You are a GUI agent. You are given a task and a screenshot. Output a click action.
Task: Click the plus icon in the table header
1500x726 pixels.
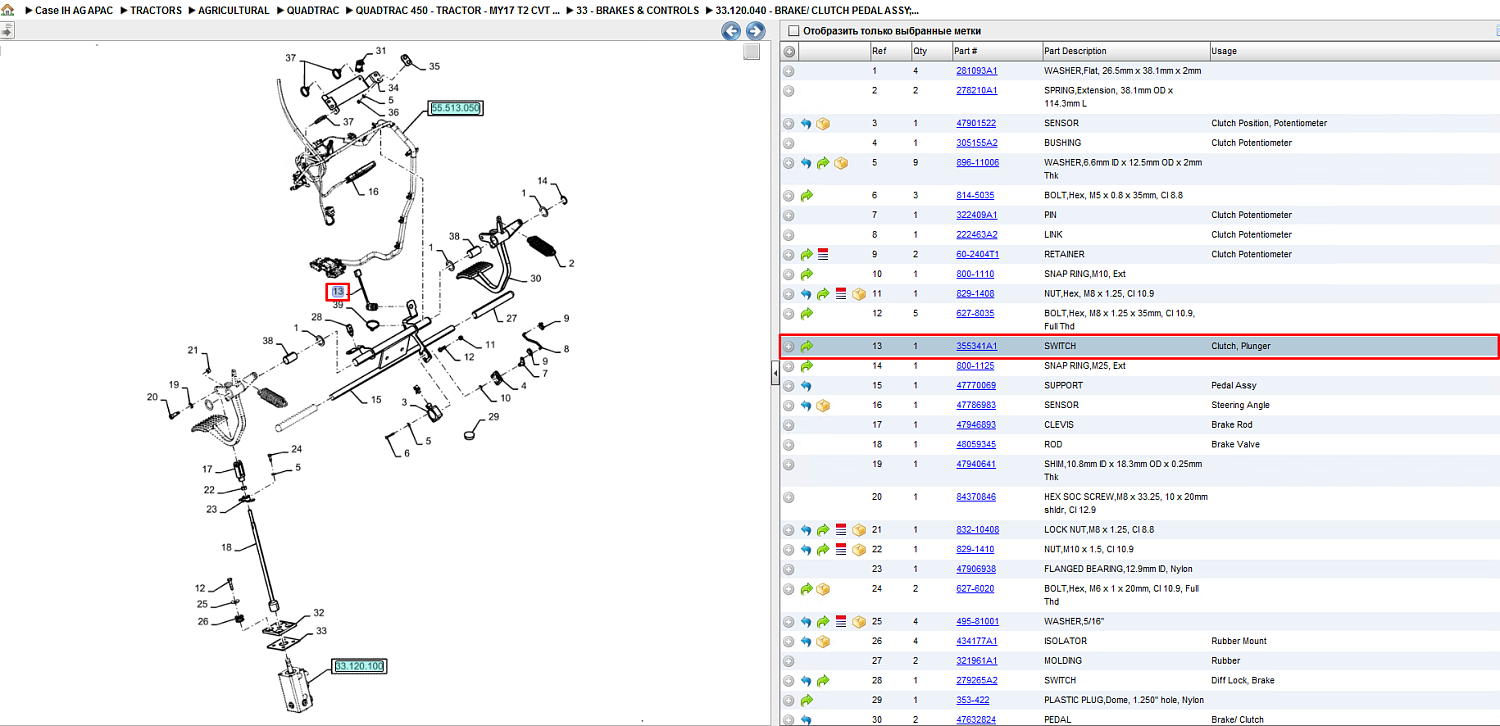pos(789,51)
